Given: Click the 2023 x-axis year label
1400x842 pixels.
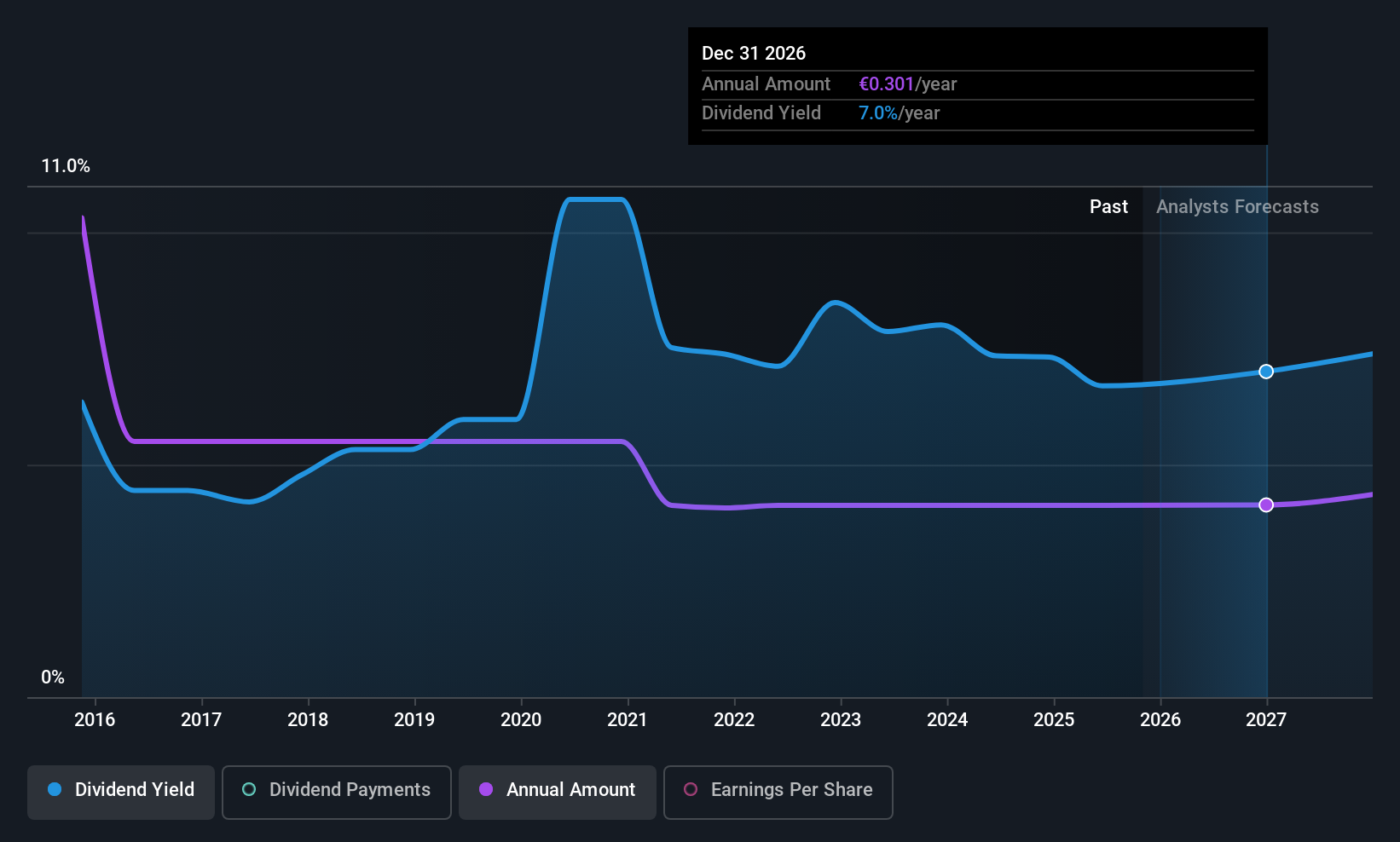Looking at the screenshot, I should pyautogui.click(x=841, y=720).
